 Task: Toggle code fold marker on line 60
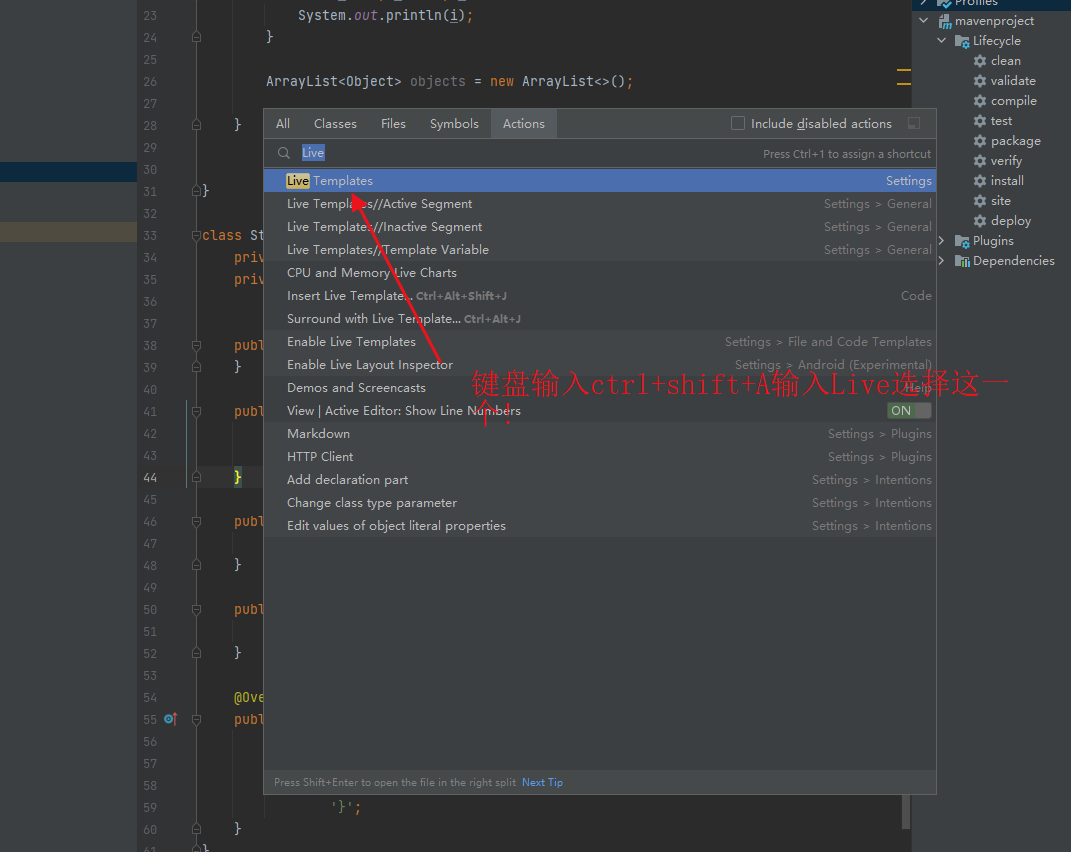196,829
